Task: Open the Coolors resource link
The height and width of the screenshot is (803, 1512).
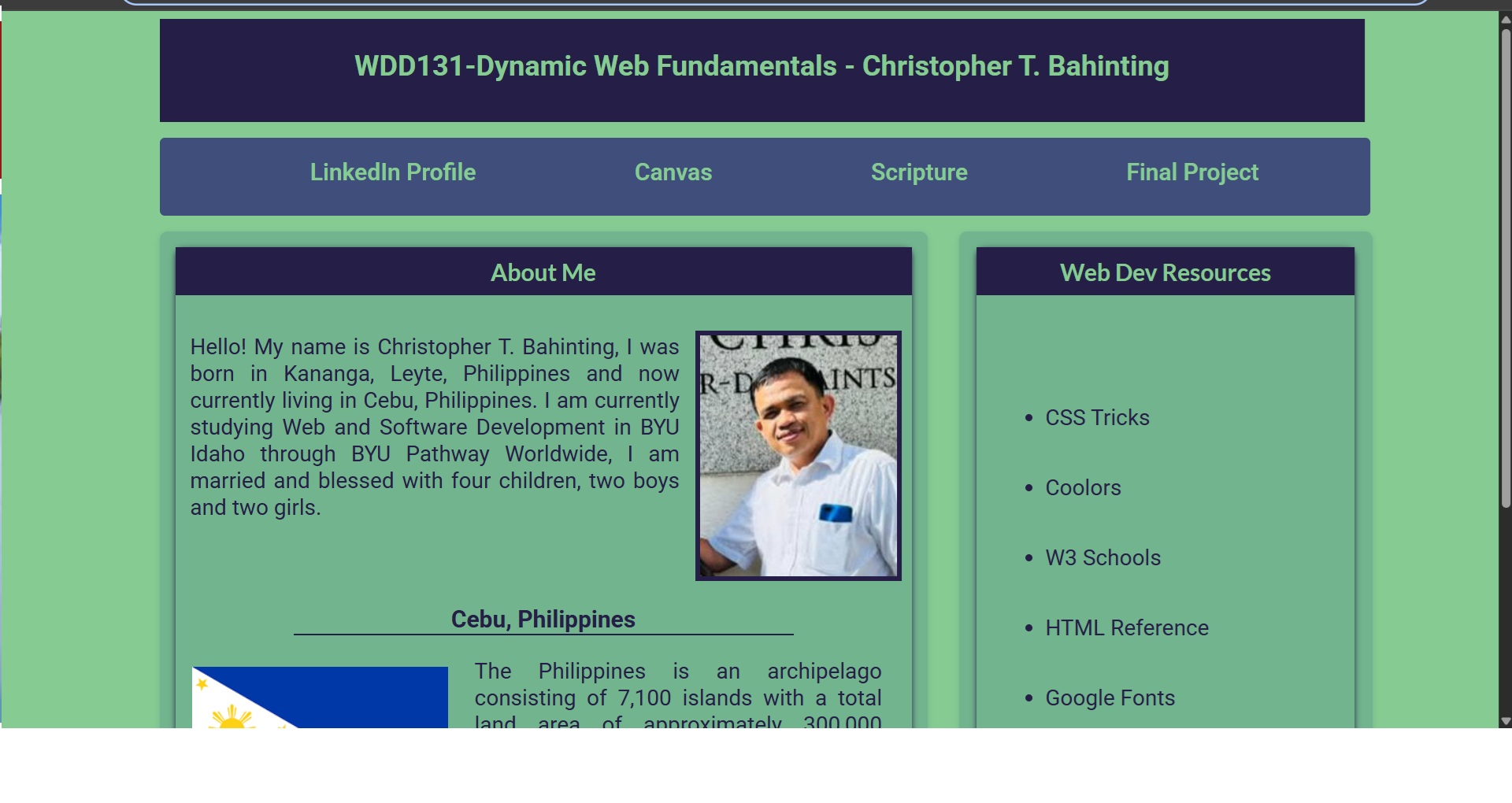Action: coord(1083,487)
